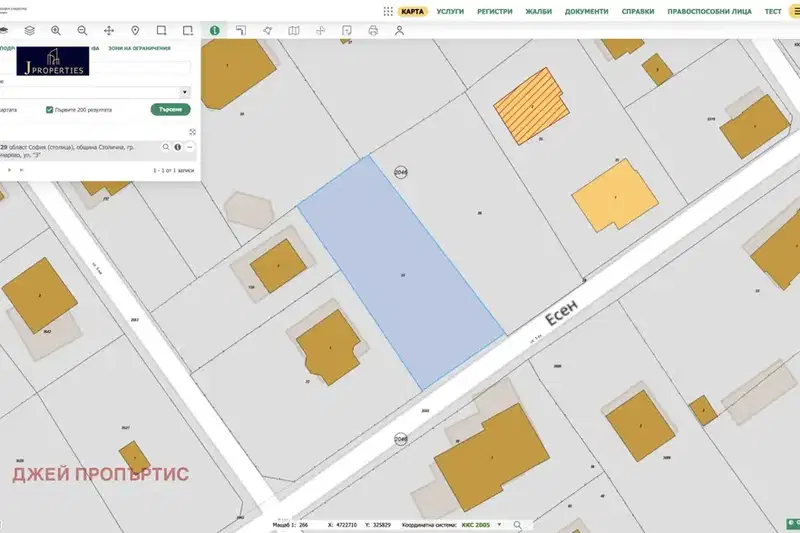The height and width of the screenshot is (533, 800).
Task: Open the user profile icon in toolbar
Action: pos(399,31)
